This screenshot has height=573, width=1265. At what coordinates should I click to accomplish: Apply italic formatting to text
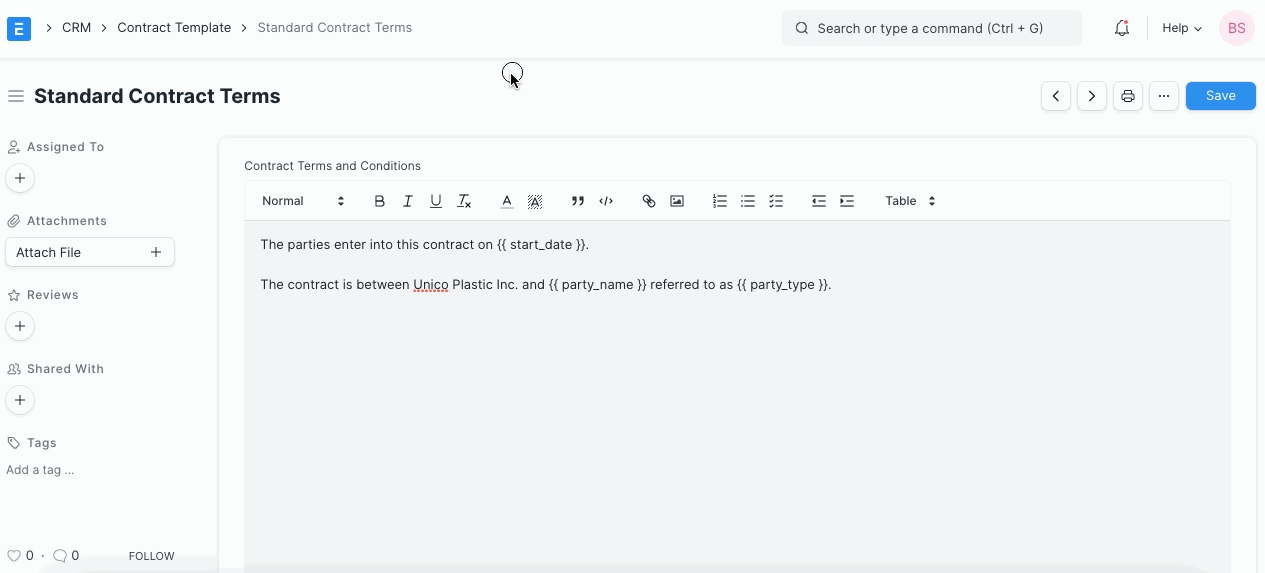click(408, 201)
